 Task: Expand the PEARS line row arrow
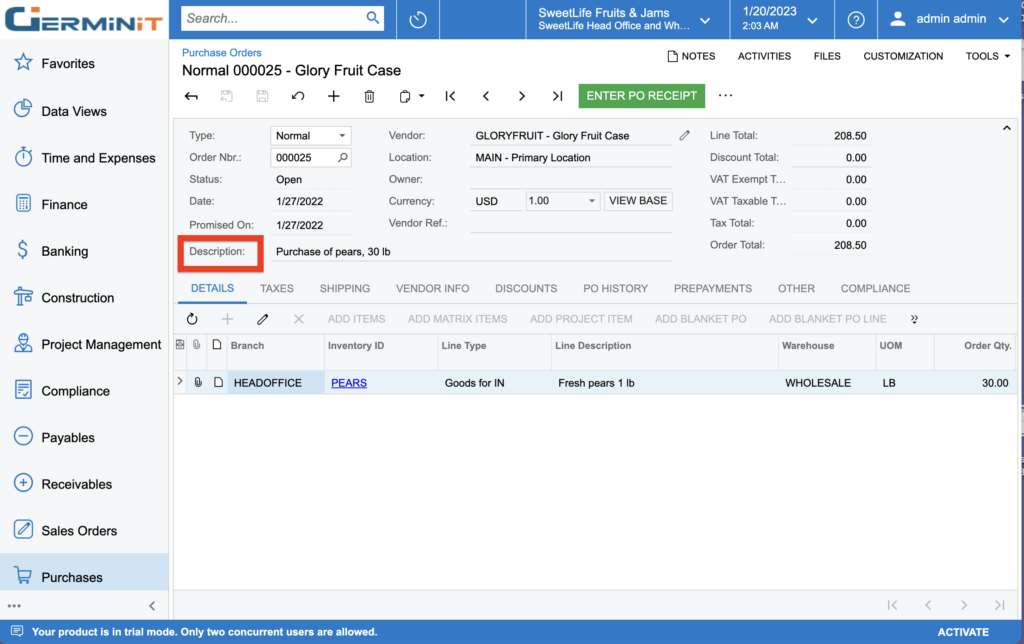(x=180, y=382)
